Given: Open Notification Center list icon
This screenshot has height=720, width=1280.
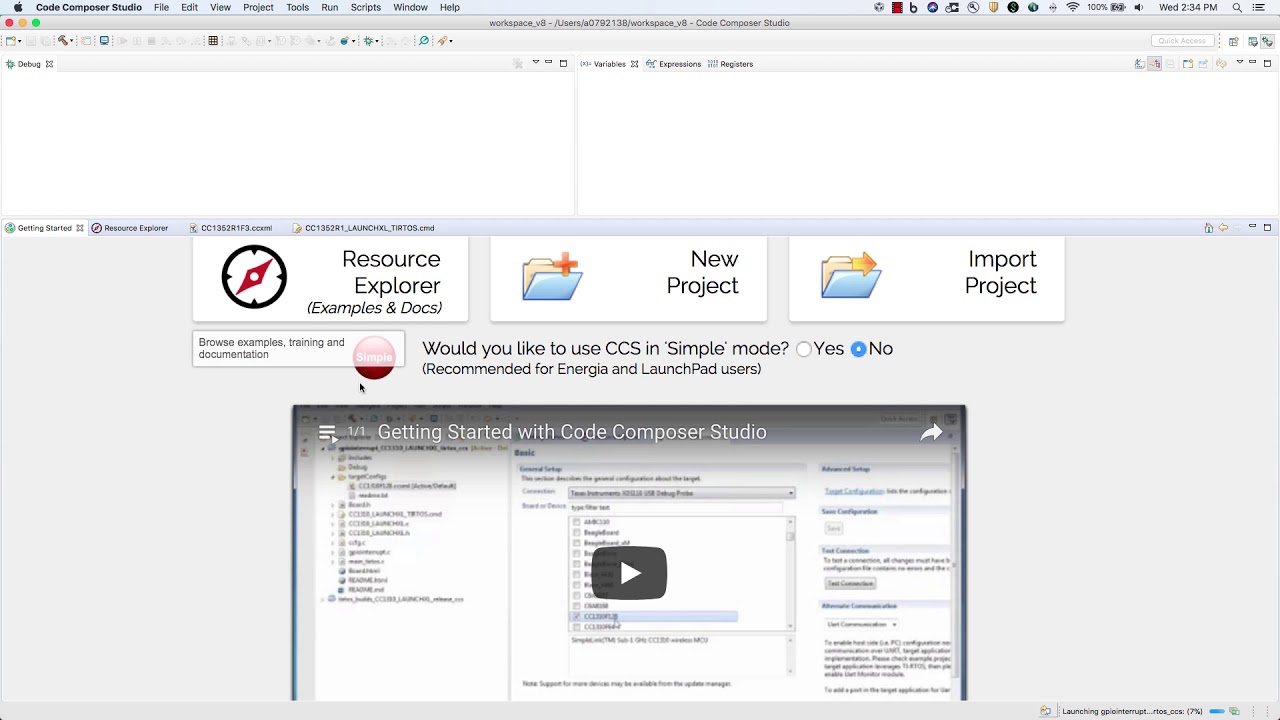Looking at the screenshot, I should (1258, 7).
